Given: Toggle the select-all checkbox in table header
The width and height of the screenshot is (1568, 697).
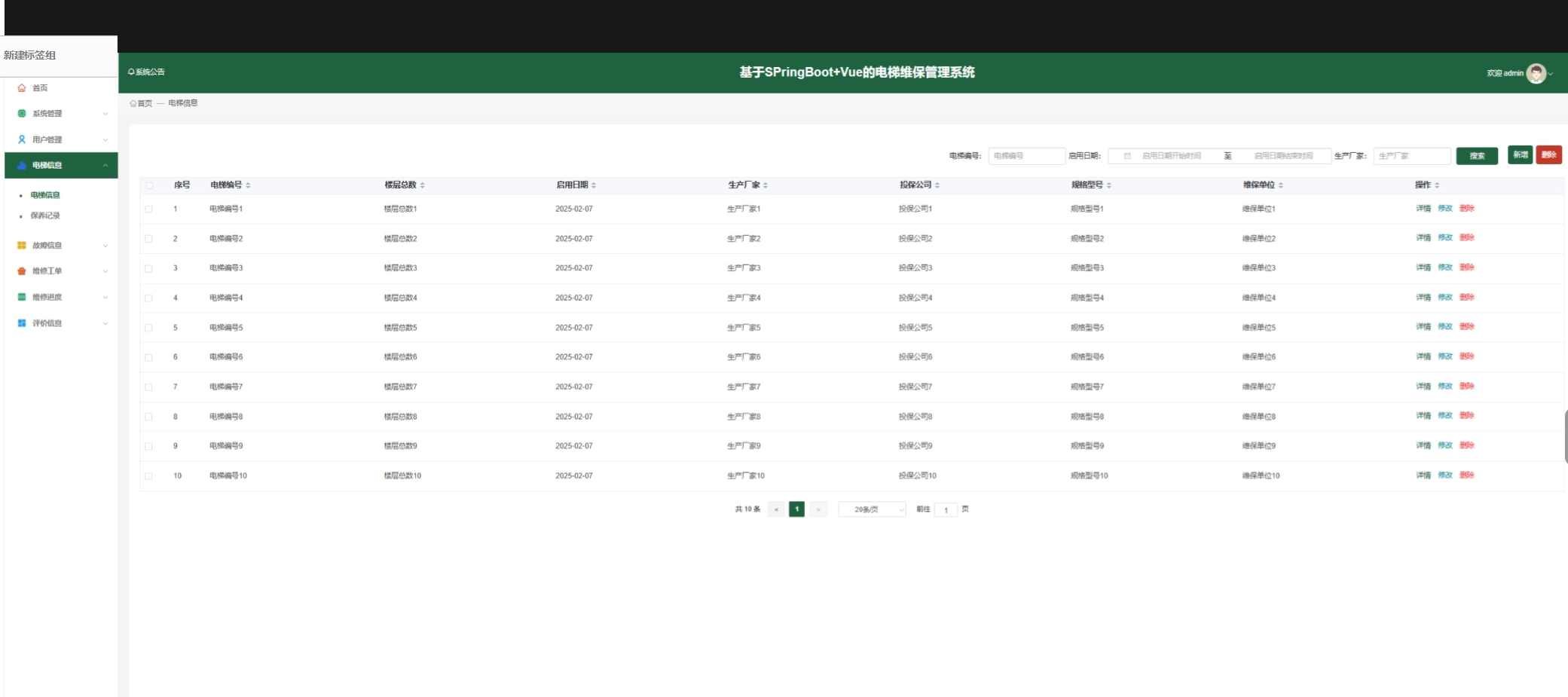Looking at the screenshot, I should pyautogui.click(x=149, y=185).
